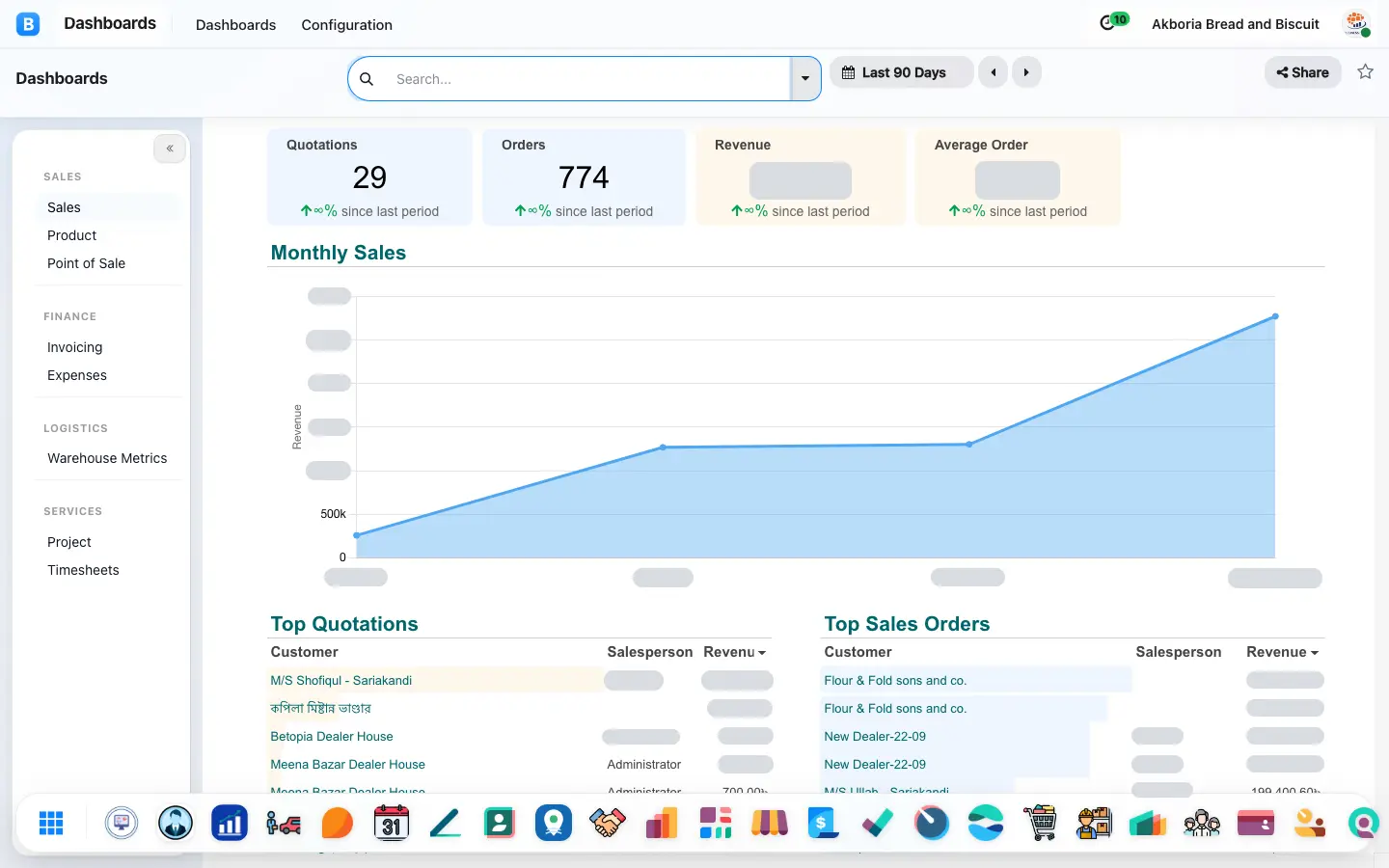Open the blue dollar invoice app
The height and width of the screenshot is (868, 1389).
click(823, 823)
